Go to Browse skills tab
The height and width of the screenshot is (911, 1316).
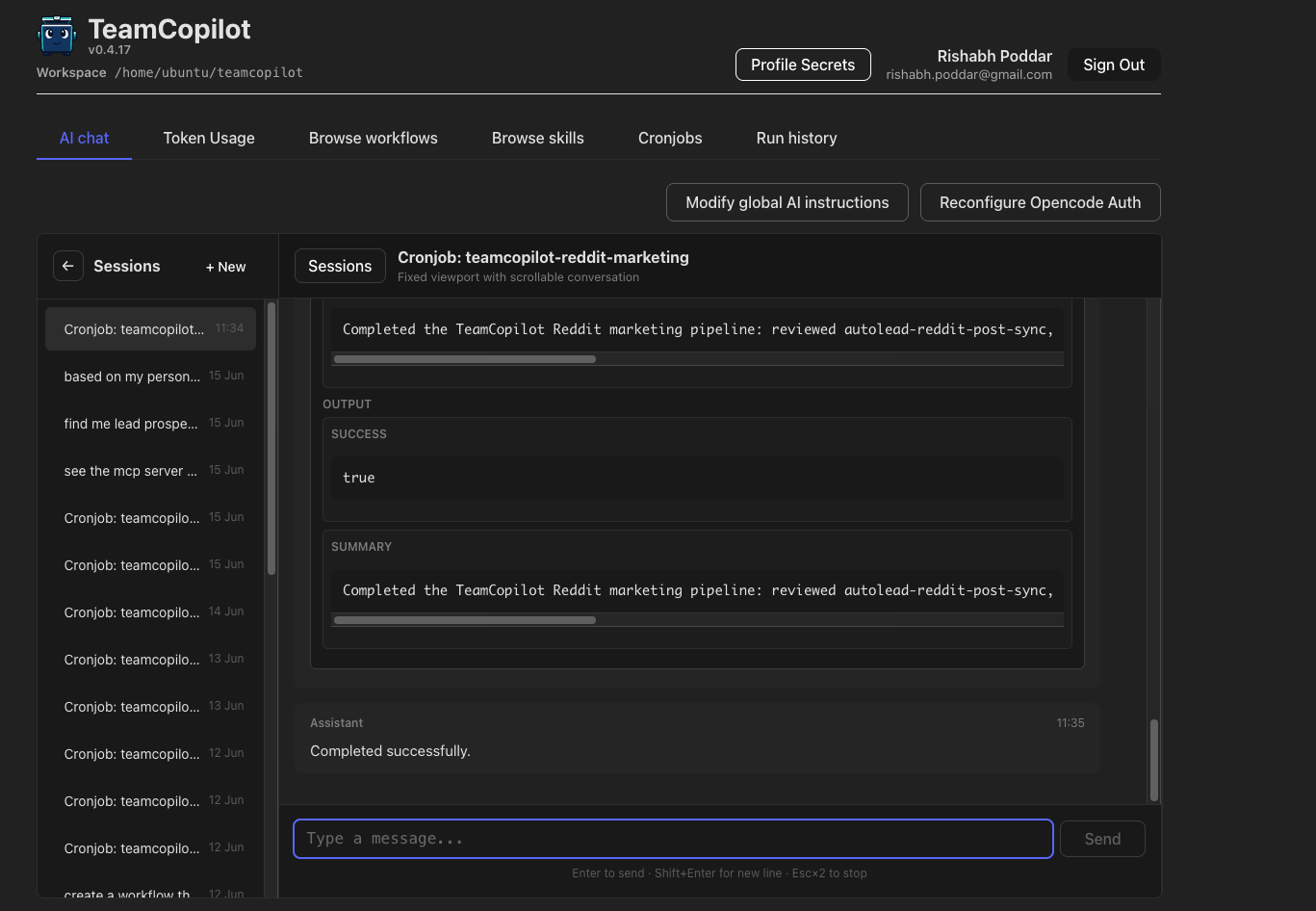538,138
